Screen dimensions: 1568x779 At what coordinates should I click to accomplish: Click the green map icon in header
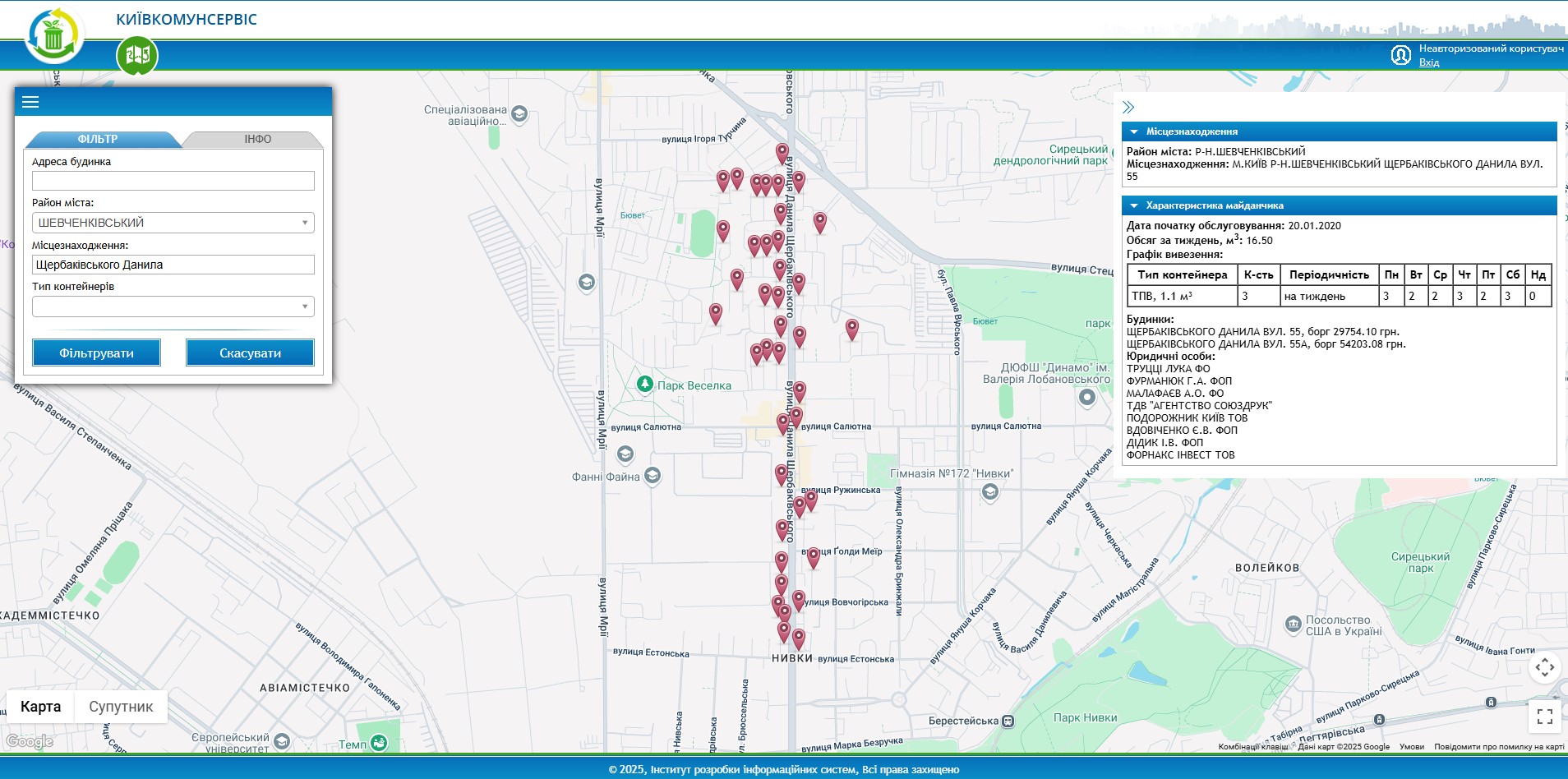(137, 55)
